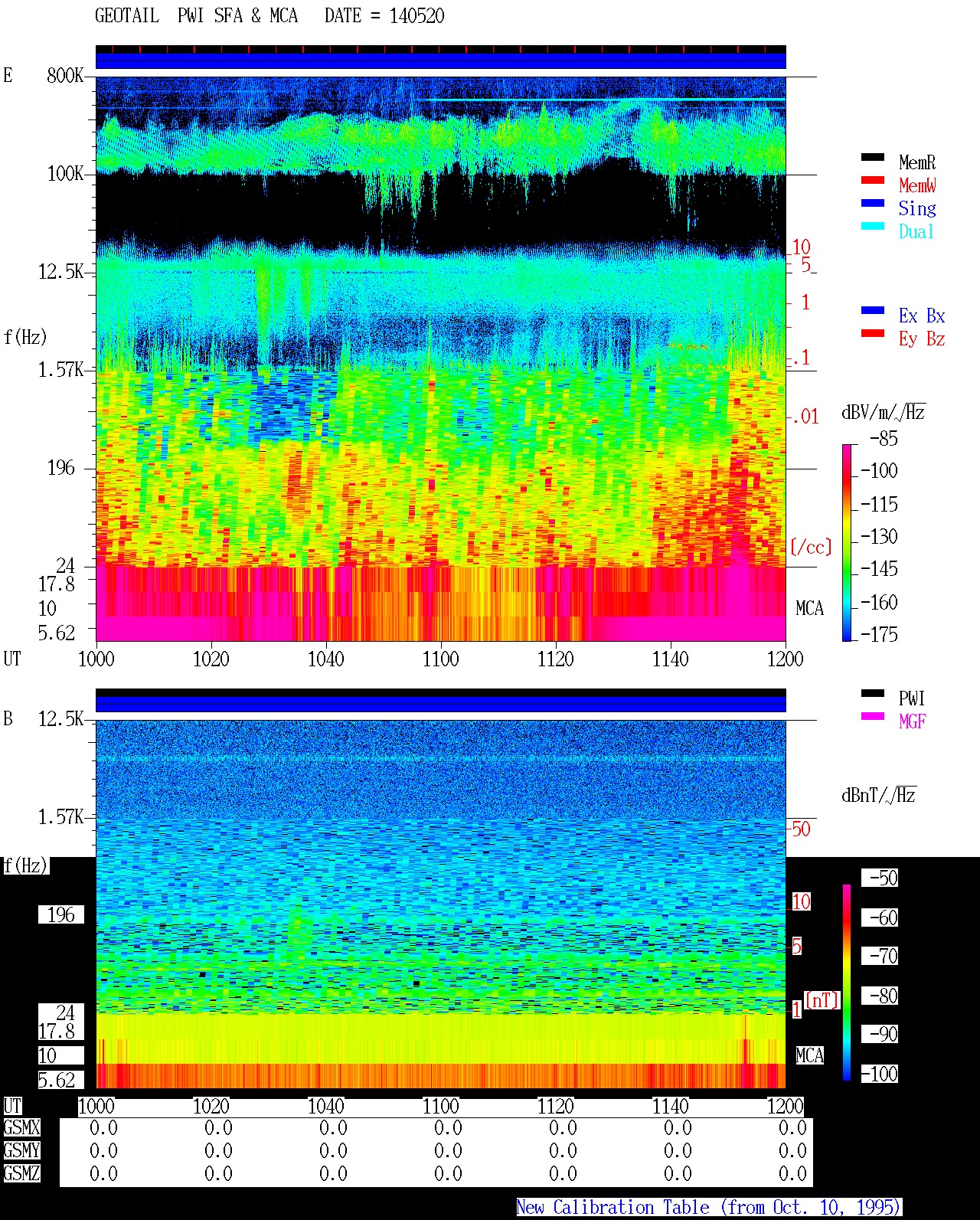
Task: Click the 196 label on B frequency axis
Action: coord(61,914)
